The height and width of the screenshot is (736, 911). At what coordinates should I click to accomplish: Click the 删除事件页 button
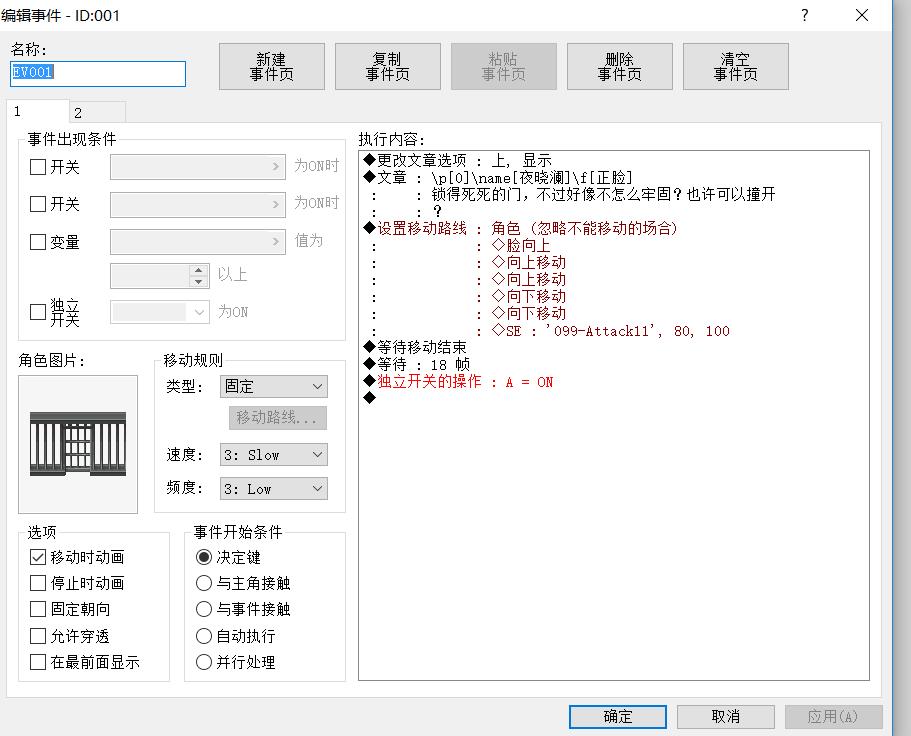(x=619, y=67)
